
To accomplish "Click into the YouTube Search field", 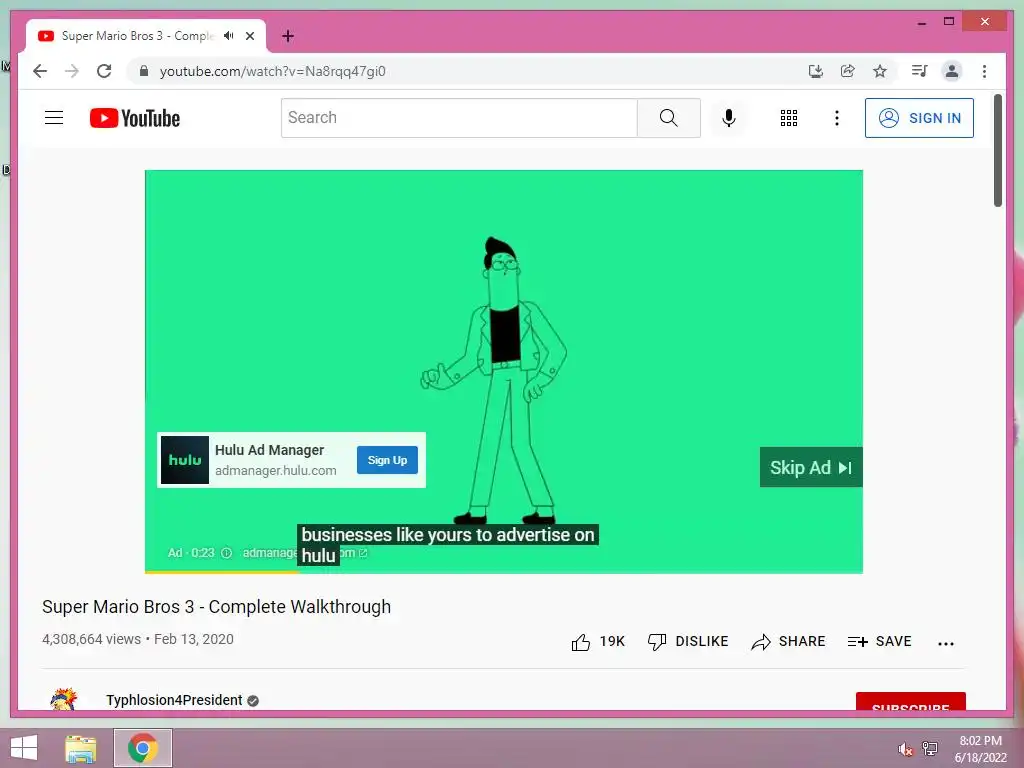I will point(459,118).
